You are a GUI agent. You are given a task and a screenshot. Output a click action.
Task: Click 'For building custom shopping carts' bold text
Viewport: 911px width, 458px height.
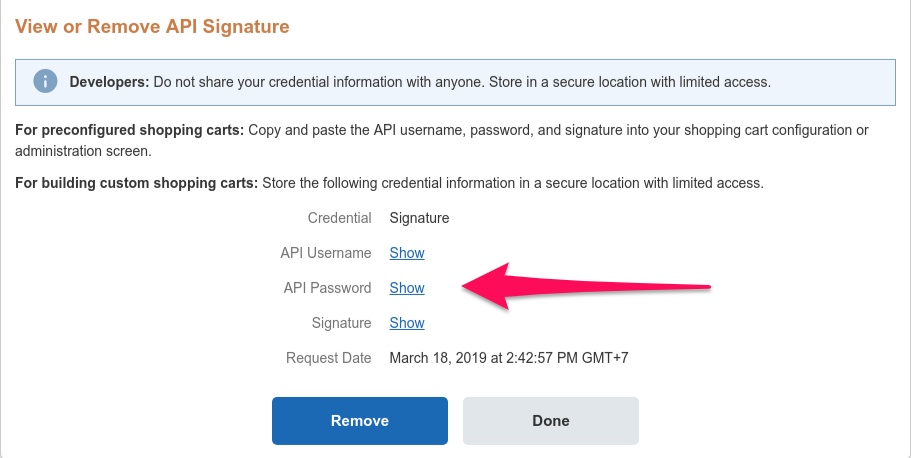[137, 184]
